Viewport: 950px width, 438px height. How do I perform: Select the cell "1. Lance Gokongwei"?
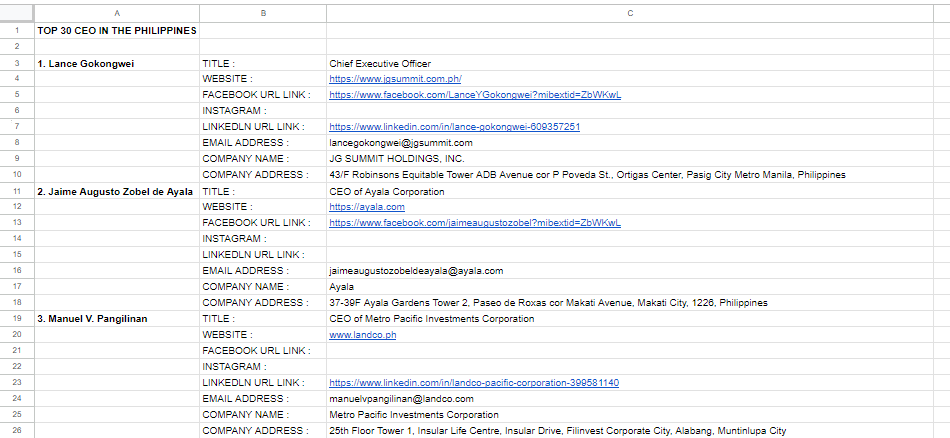(117, 63)
